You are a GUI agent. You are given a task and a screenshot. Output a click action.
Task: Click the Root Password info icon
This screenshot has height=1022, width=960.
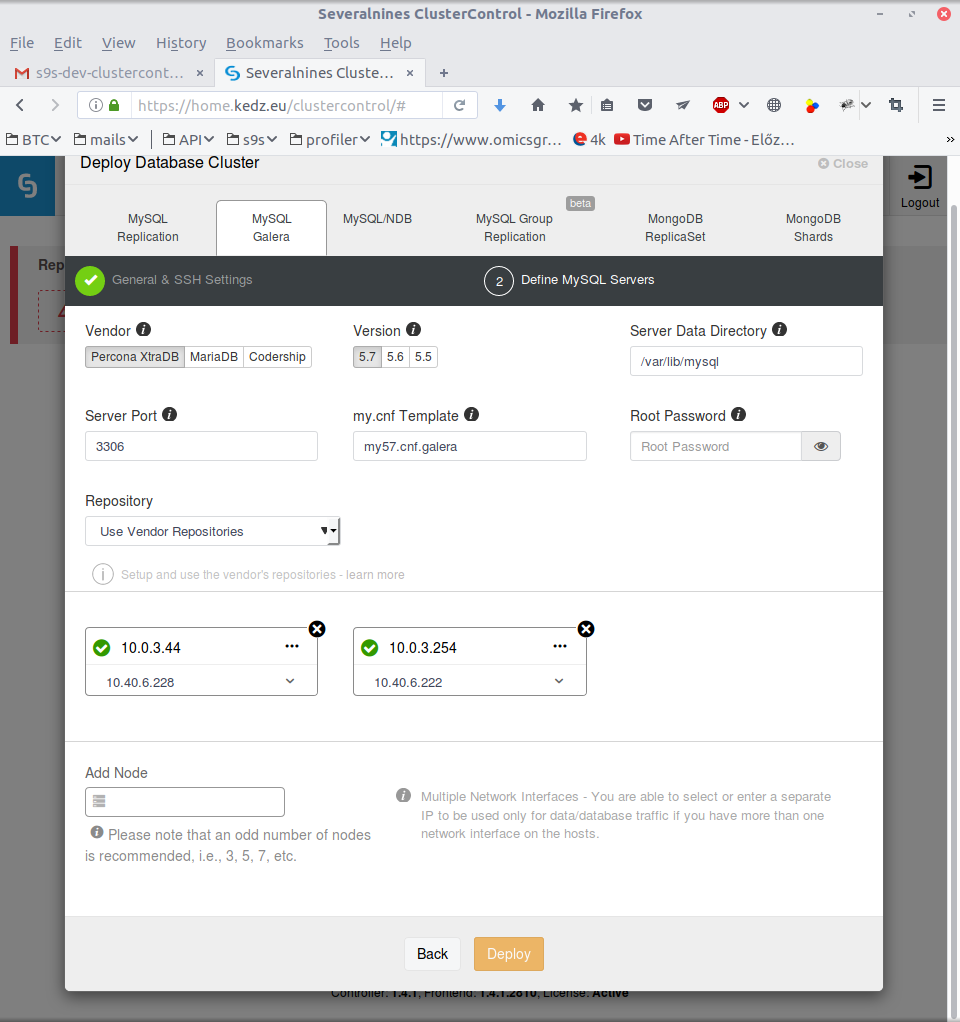[738, 415]
